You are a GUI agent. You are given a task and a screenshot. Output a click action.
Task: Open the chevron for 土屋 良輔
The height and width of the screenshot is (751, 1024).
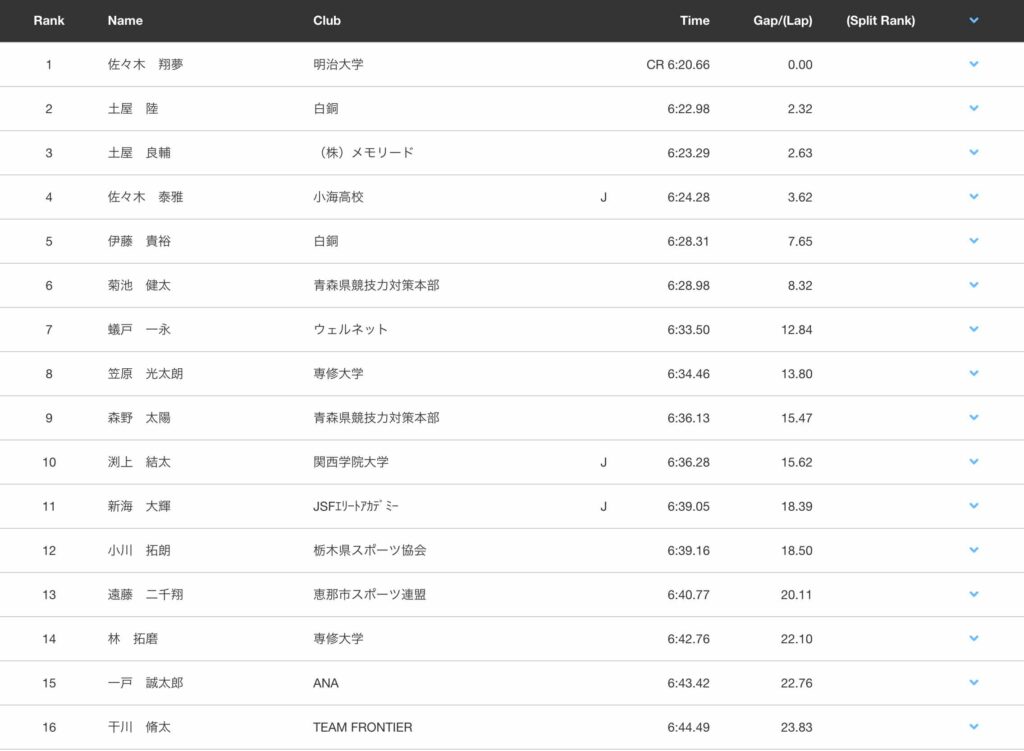coord(973,152)
